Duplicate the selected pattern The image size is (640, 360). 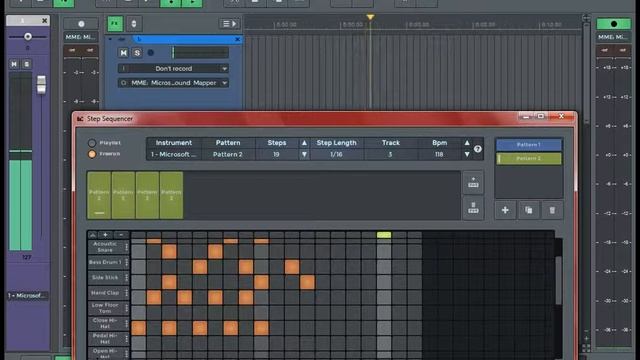click(x=529, y=210)
